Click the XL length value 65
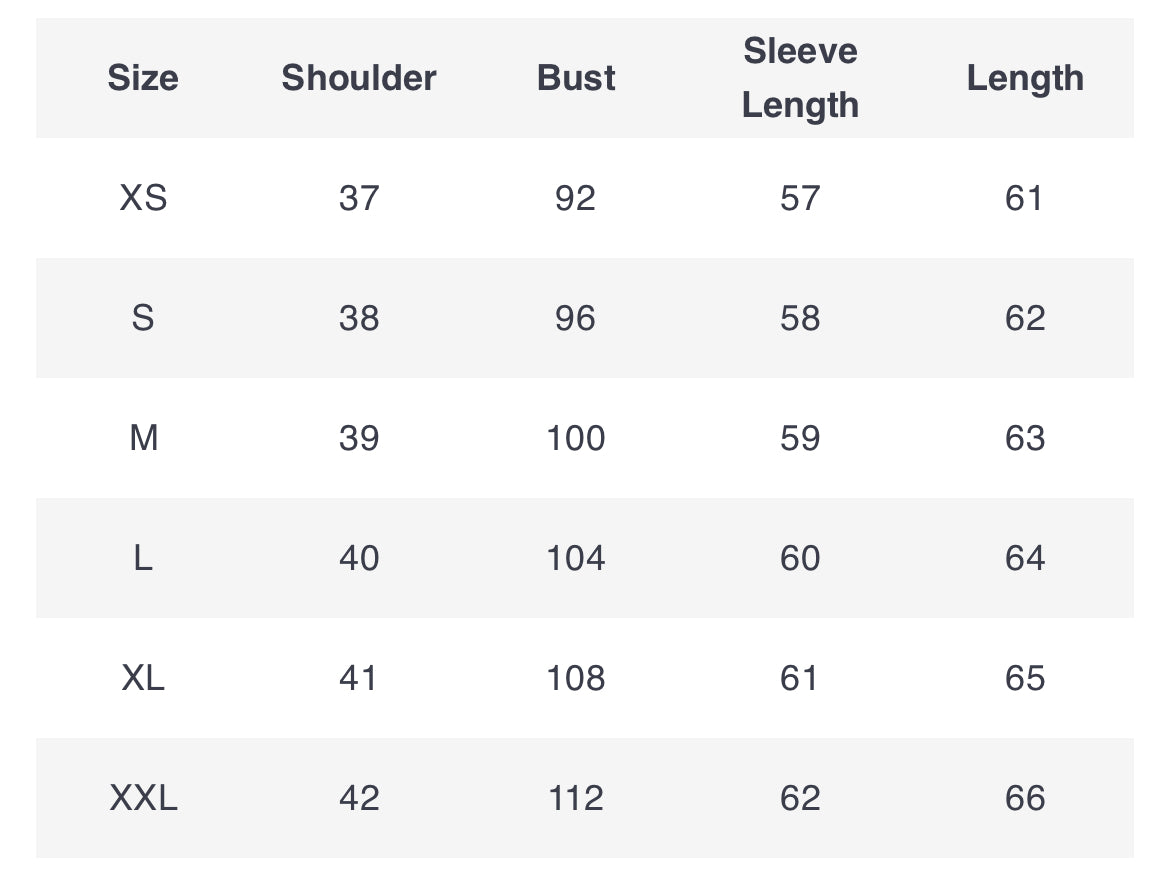Screen dimensions: 1170x886 point(1025,678)
